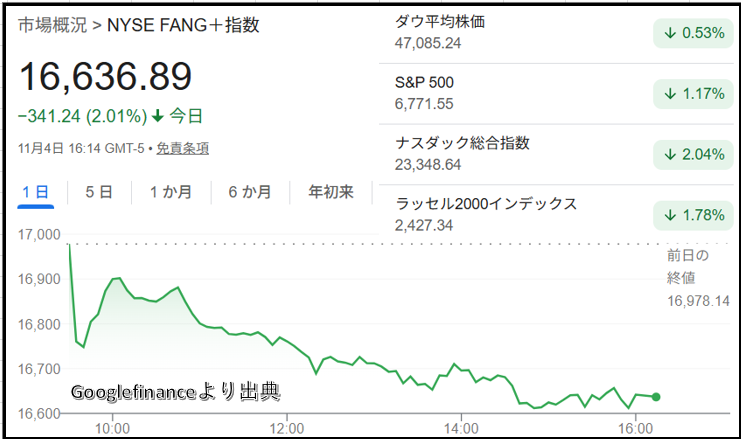Screen dimensions: 741x439
Task: Show the 6か月 chart range
Action: (249, 192)
